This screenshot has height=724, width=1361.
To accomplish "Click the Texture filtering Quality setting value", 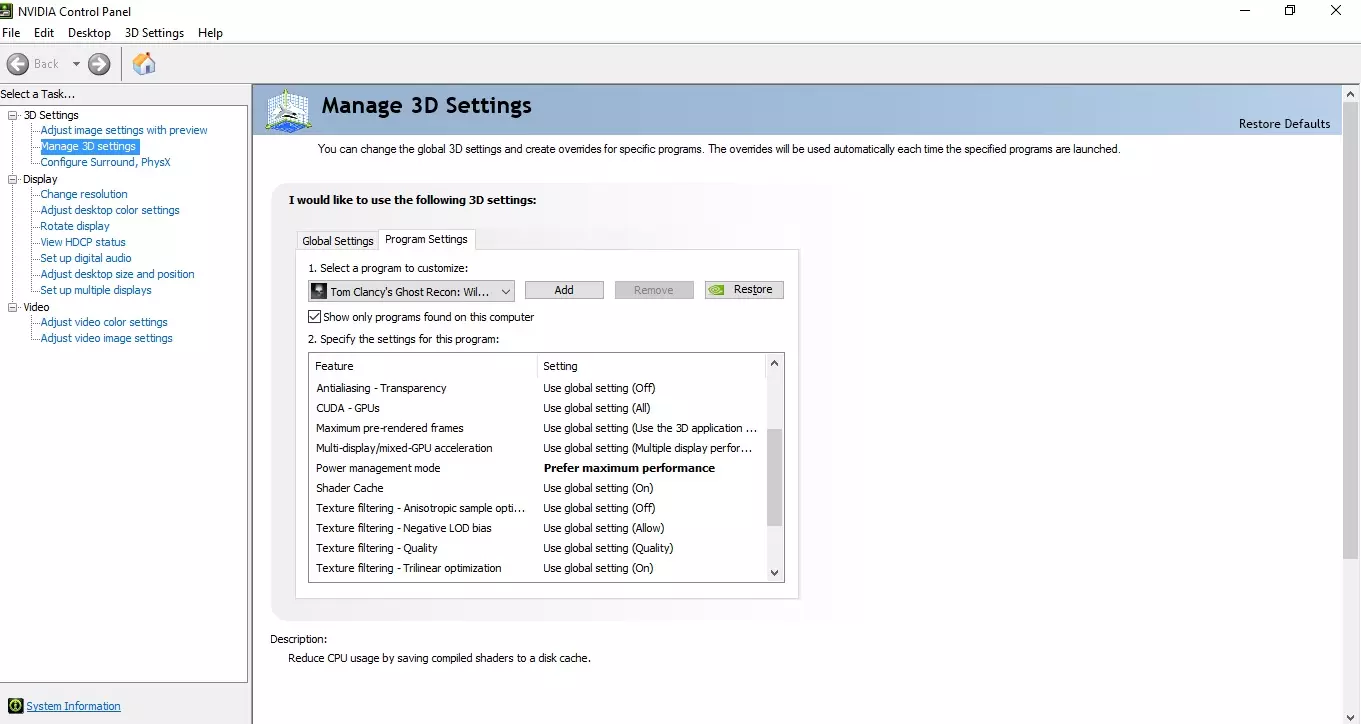I will [x=608, y=548].
